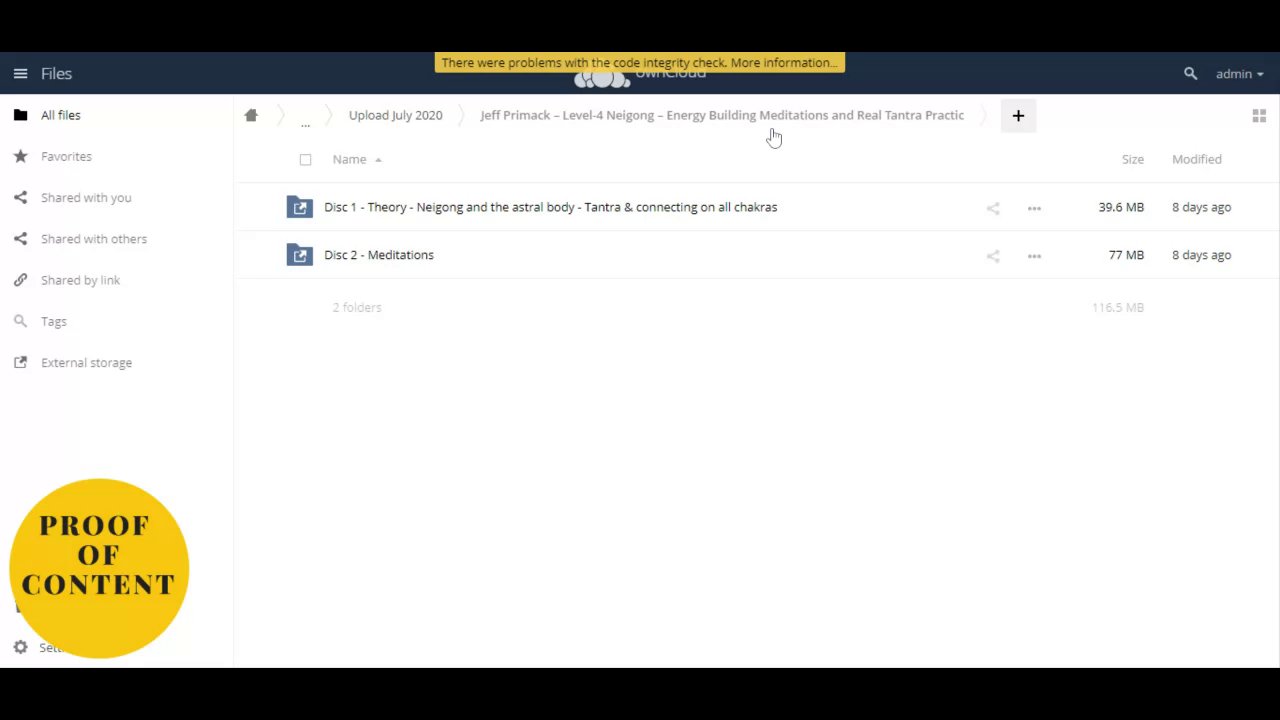The width and height of the screenshot is (1280, 720).
Task: Switch to grid view layout
Action: [1259, 116]
